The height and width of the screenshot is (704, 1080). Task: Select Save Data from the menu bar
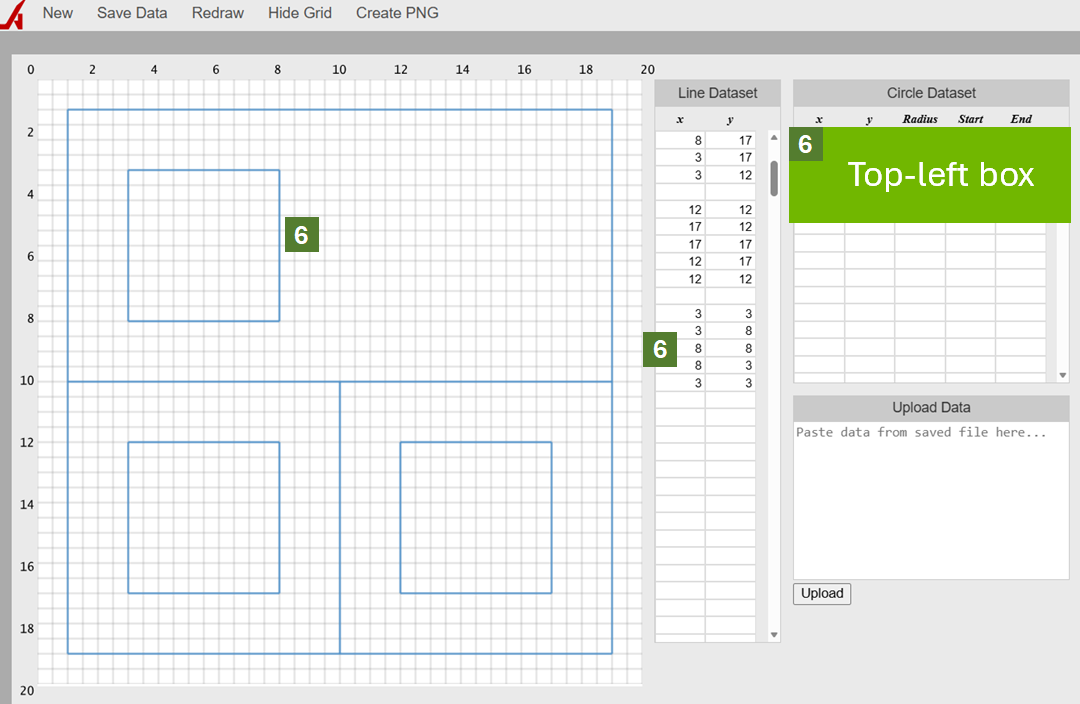click(x=131, y=13)
